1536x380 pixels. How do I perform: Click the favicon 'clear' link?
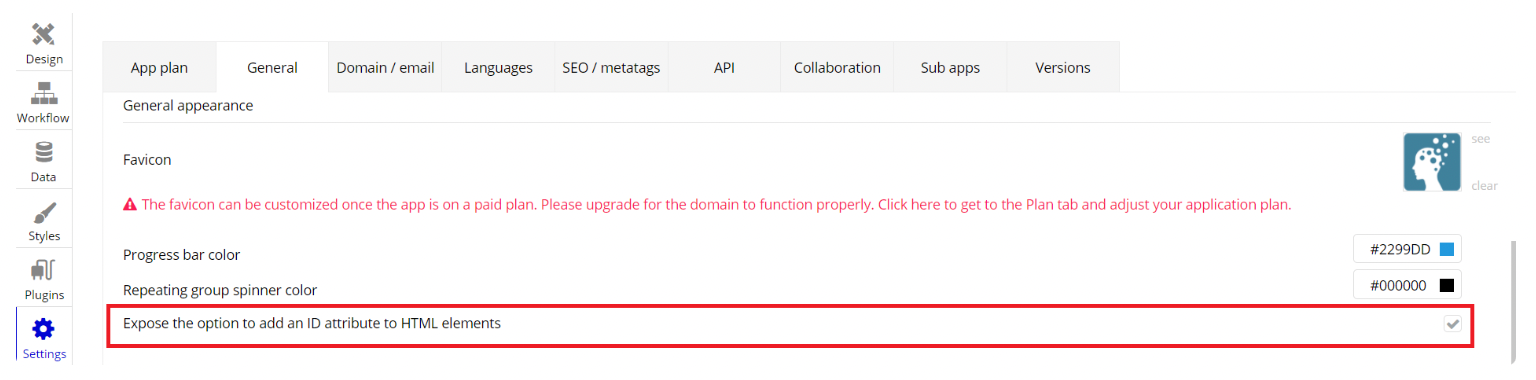pyautogui.click(x=1484, y=186)
